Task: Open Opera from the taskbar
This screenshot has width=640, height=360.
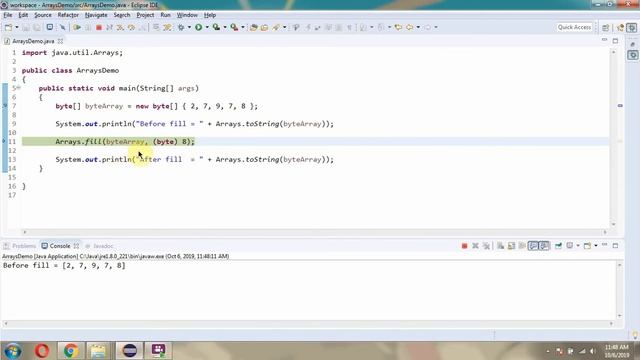Action: (42, 351)
